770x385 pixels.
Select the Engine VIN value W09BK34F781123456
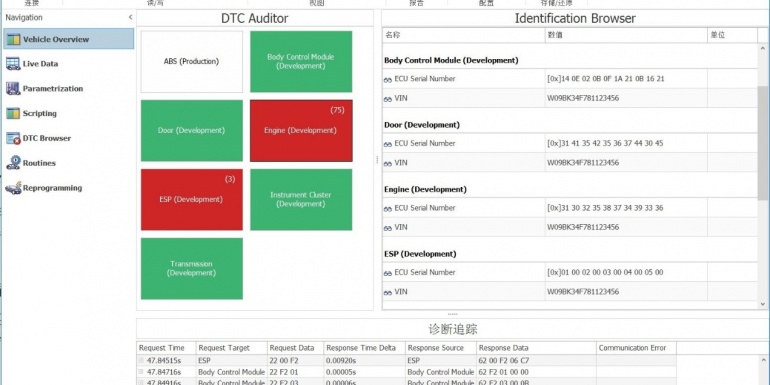pos(583,227)
